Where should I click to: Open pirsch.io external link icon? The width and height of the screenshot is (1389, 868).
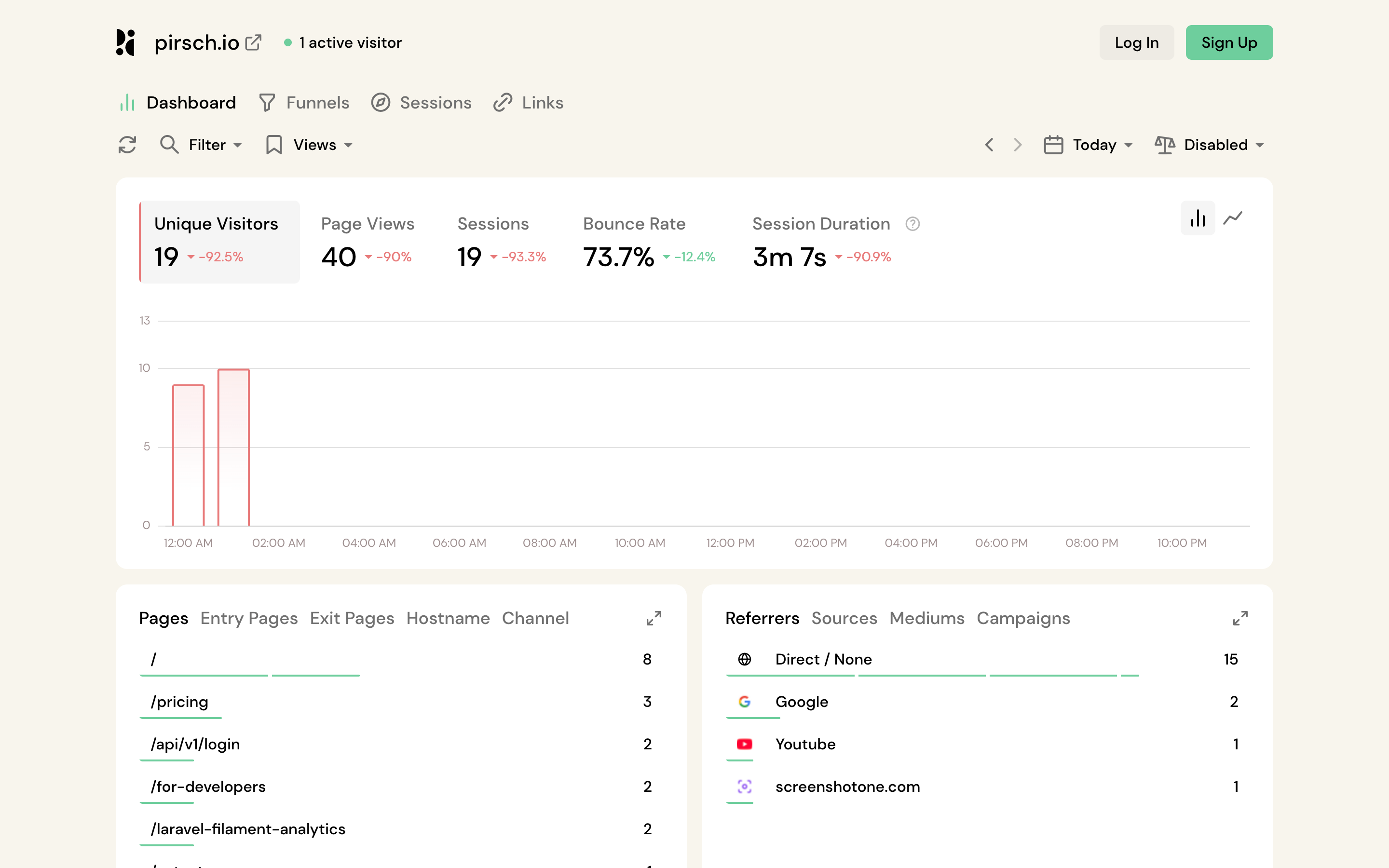[x=253, y=42]
